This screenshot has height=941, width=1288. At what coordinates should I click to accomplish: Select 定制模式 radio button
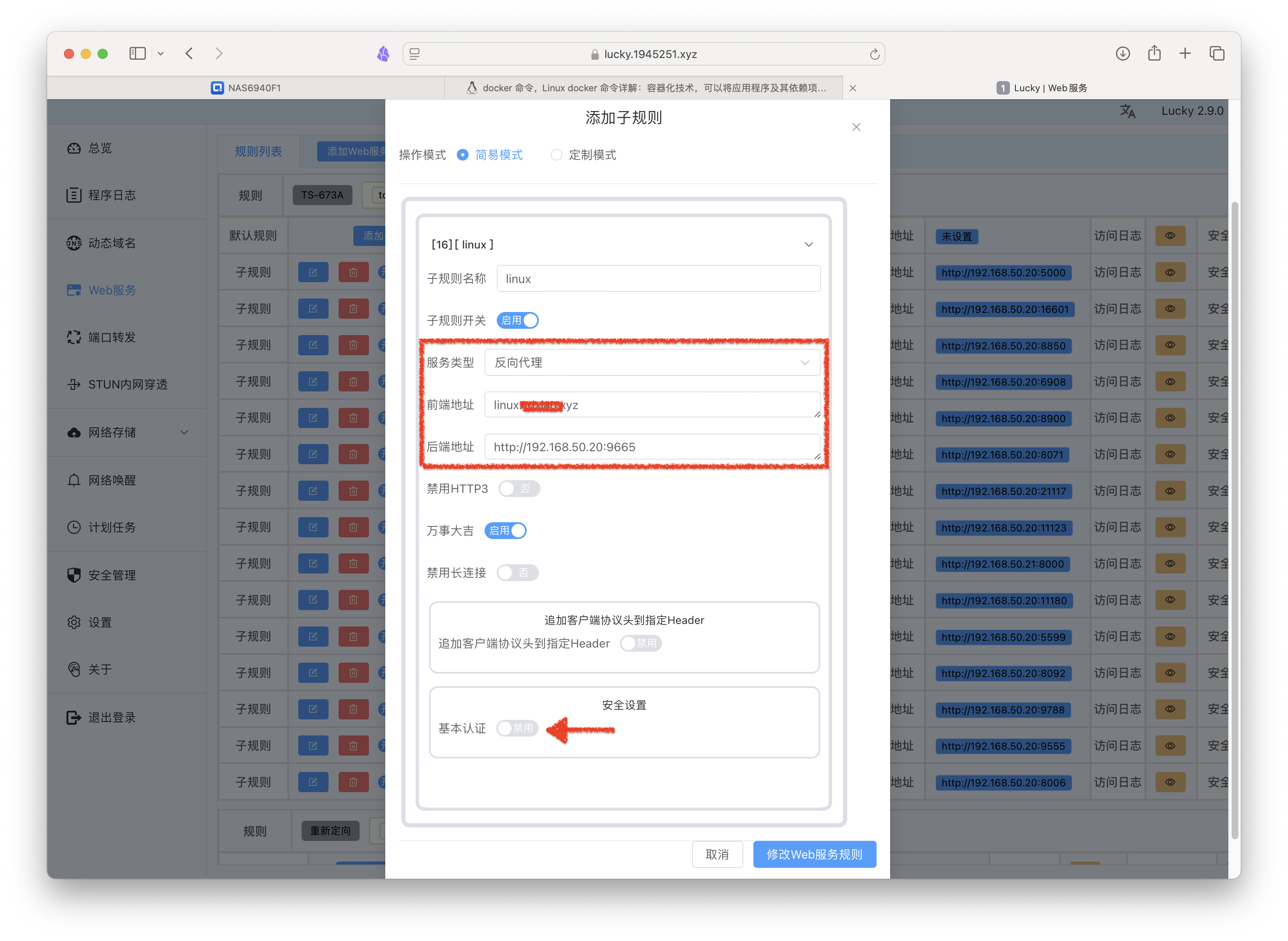point(556,155)
